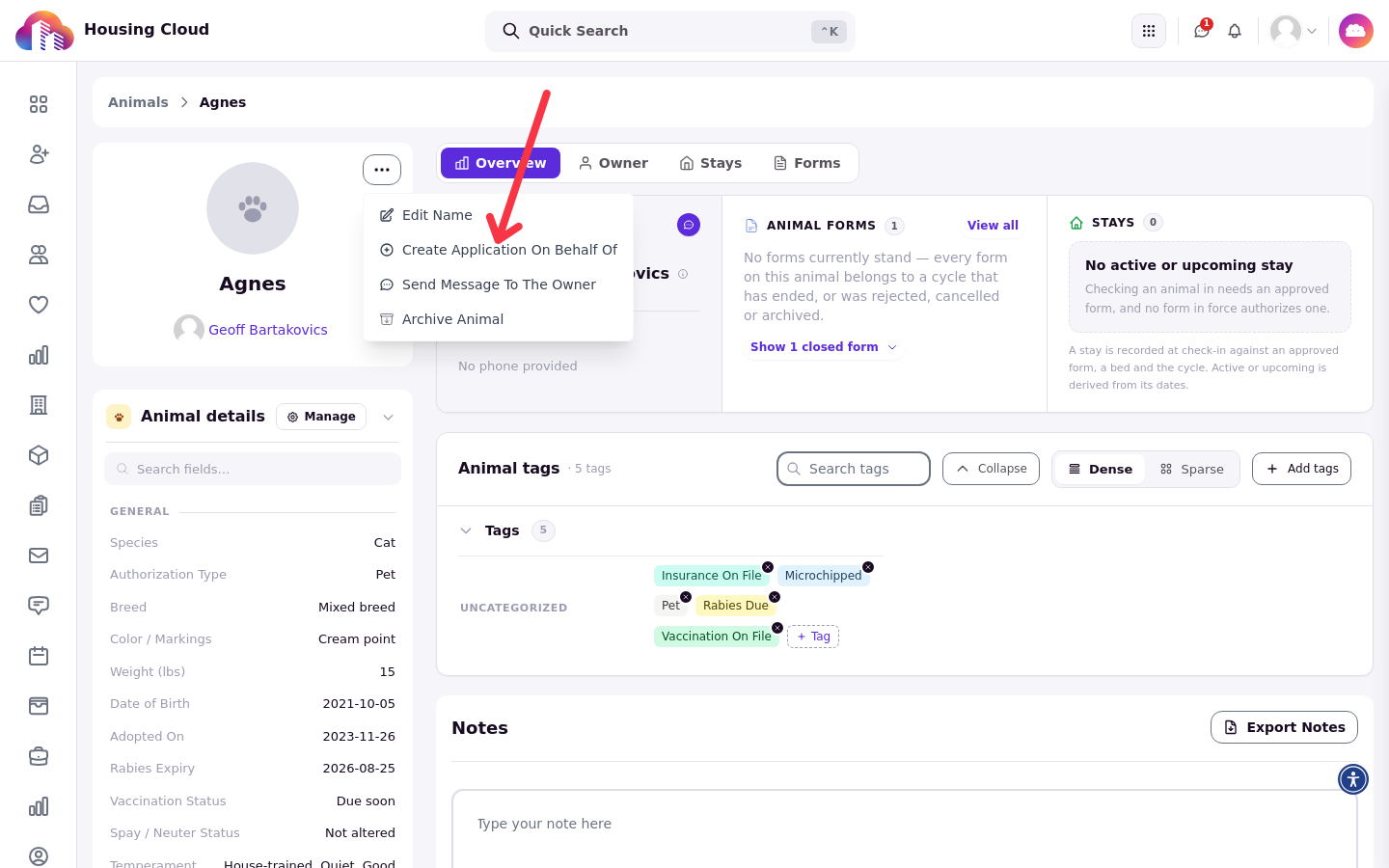Open the notifications bell
This screenshot has width=1389, height=868.
pos(1235,31)
